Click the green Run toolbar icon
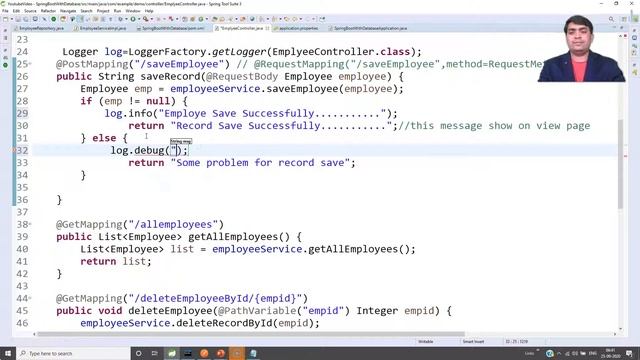 coord(133,19)
